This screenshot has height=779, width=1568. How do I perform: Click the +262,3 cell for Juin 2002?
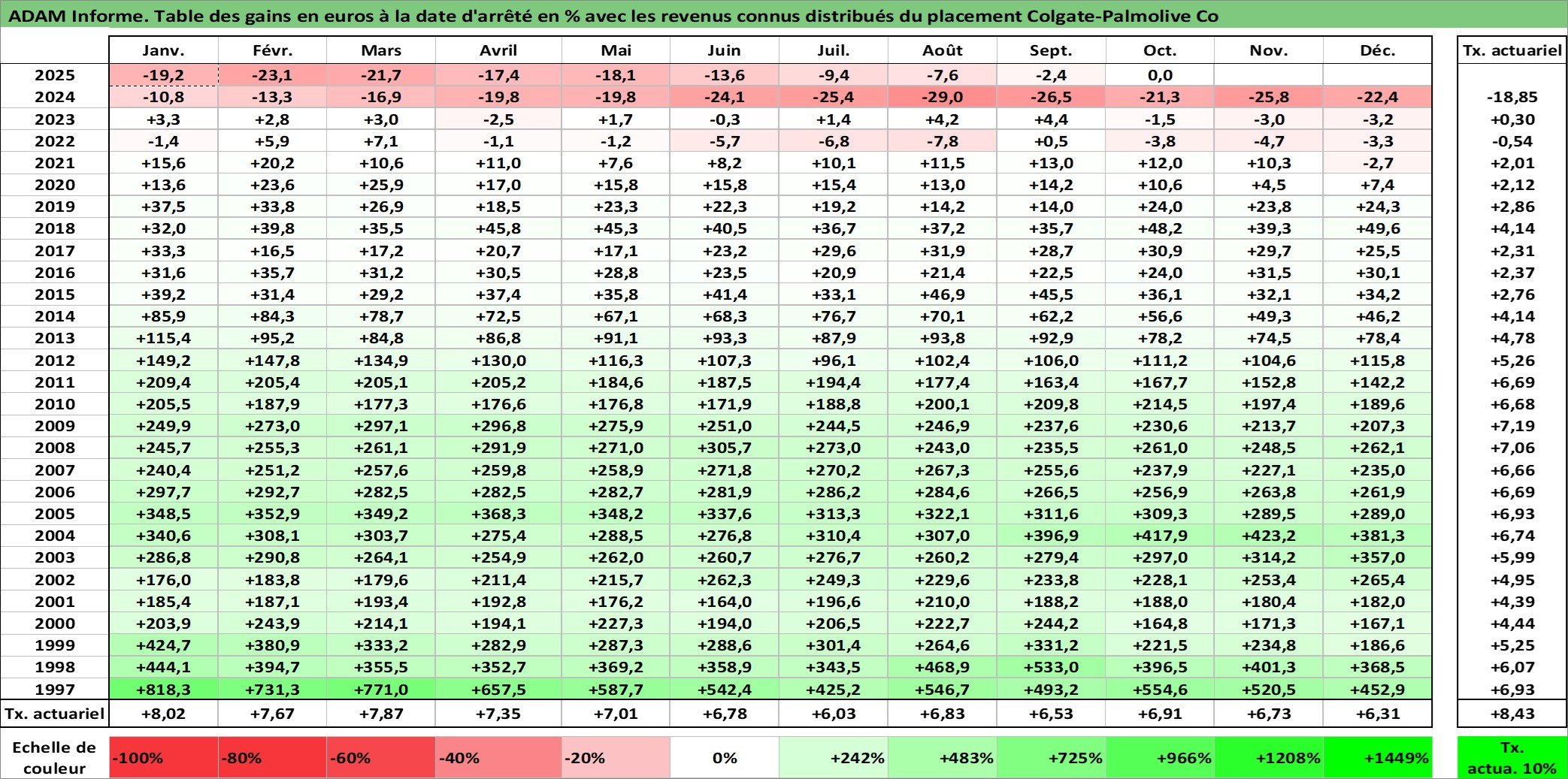[725, 580]
